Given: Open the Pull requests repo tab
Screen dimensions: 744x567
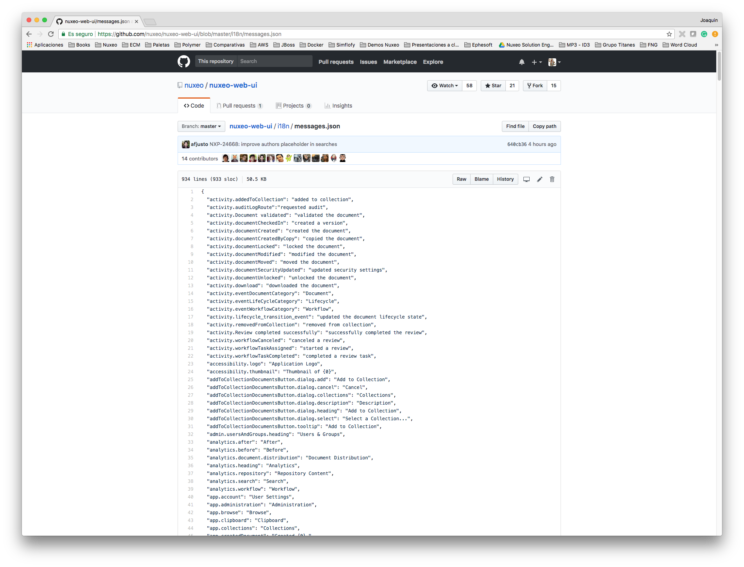Looking at the screenshot, I should [x=239, y=106].
